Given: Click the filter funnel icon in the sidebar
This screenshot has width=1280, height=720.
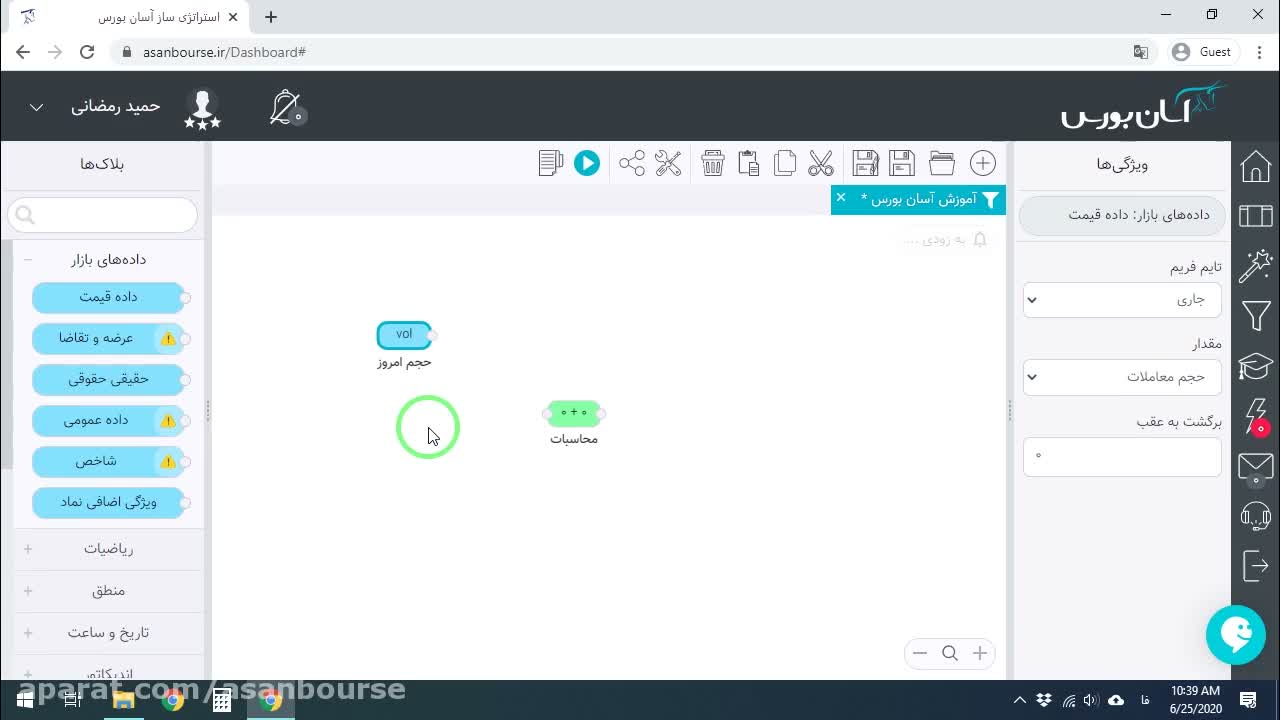Looking at the screenshot, I should (1256, 316).
